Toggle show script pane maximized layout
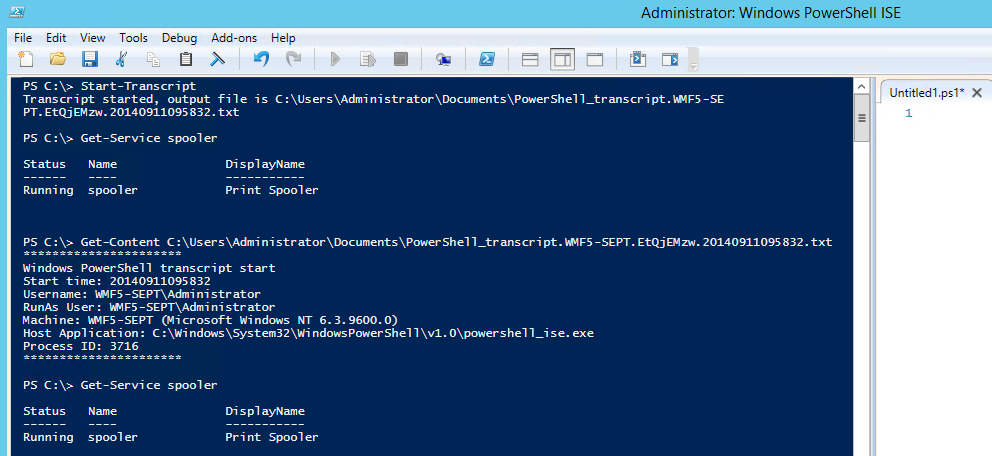Image resolution: width=992 pixels, height=456 pixels. point(594,60)
